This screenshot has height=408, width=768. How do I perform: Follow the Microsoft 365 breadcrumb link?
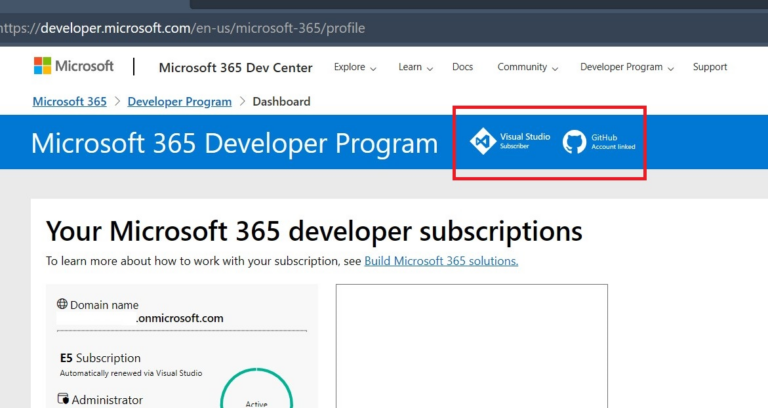[x=70, y=101]
